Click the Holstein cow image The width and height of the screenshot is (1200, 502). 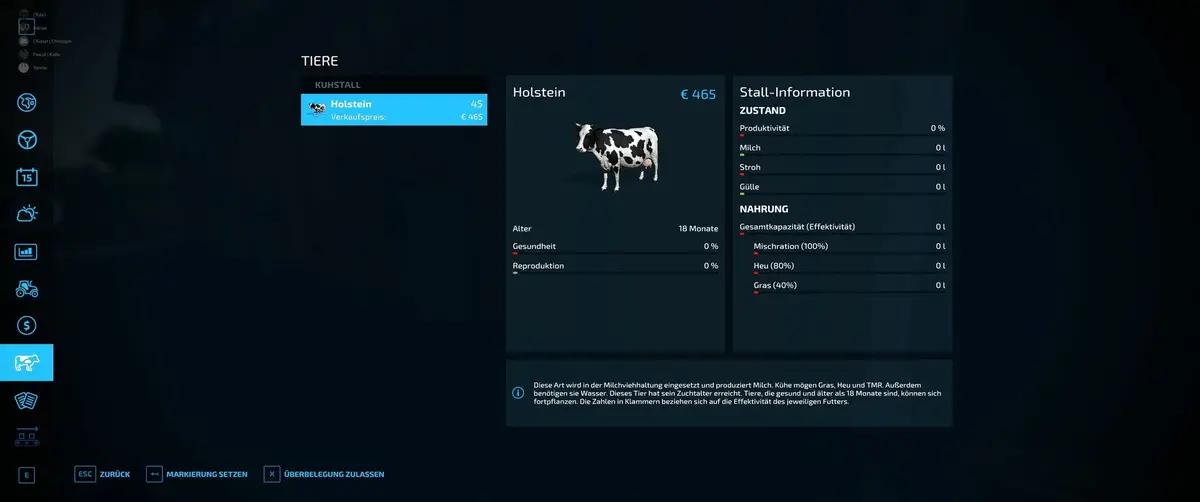[x=615, y=155]
